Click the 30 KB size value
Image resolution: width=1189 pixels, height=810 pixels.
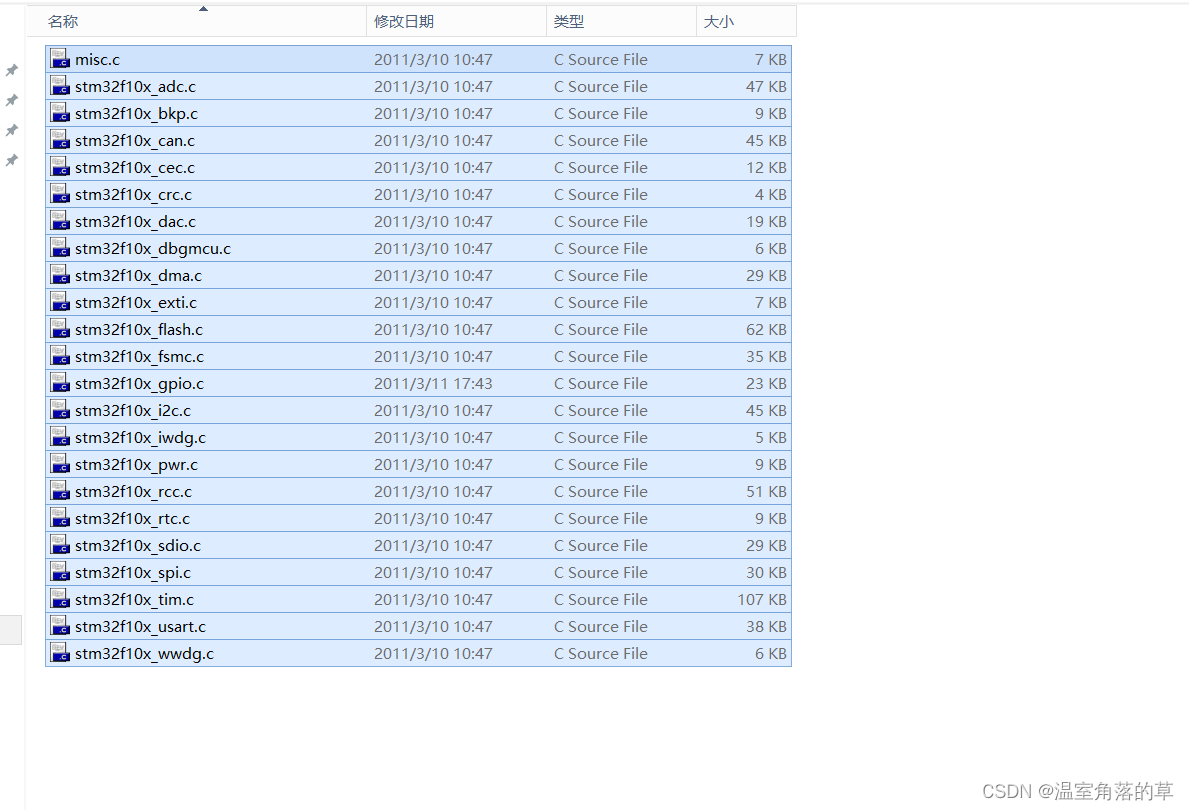tap(766, 573)
